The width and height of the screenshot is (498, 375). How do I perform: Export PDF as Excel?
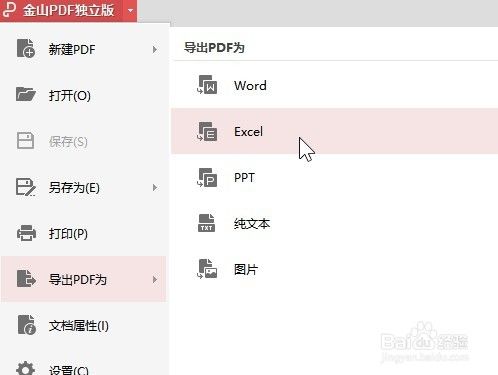coord(334,131)
